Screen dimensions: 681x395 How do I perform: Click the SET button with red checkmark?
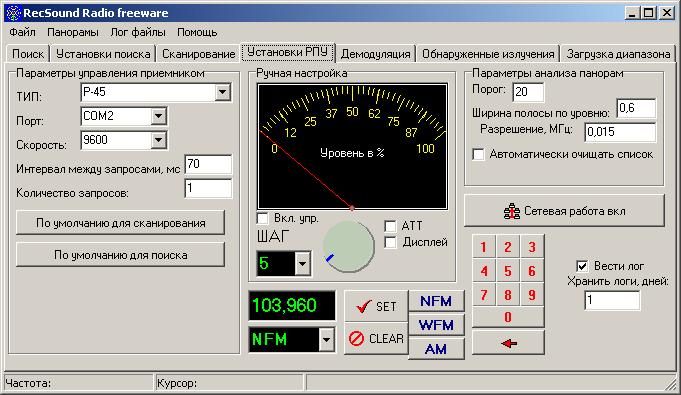(376, 306)
